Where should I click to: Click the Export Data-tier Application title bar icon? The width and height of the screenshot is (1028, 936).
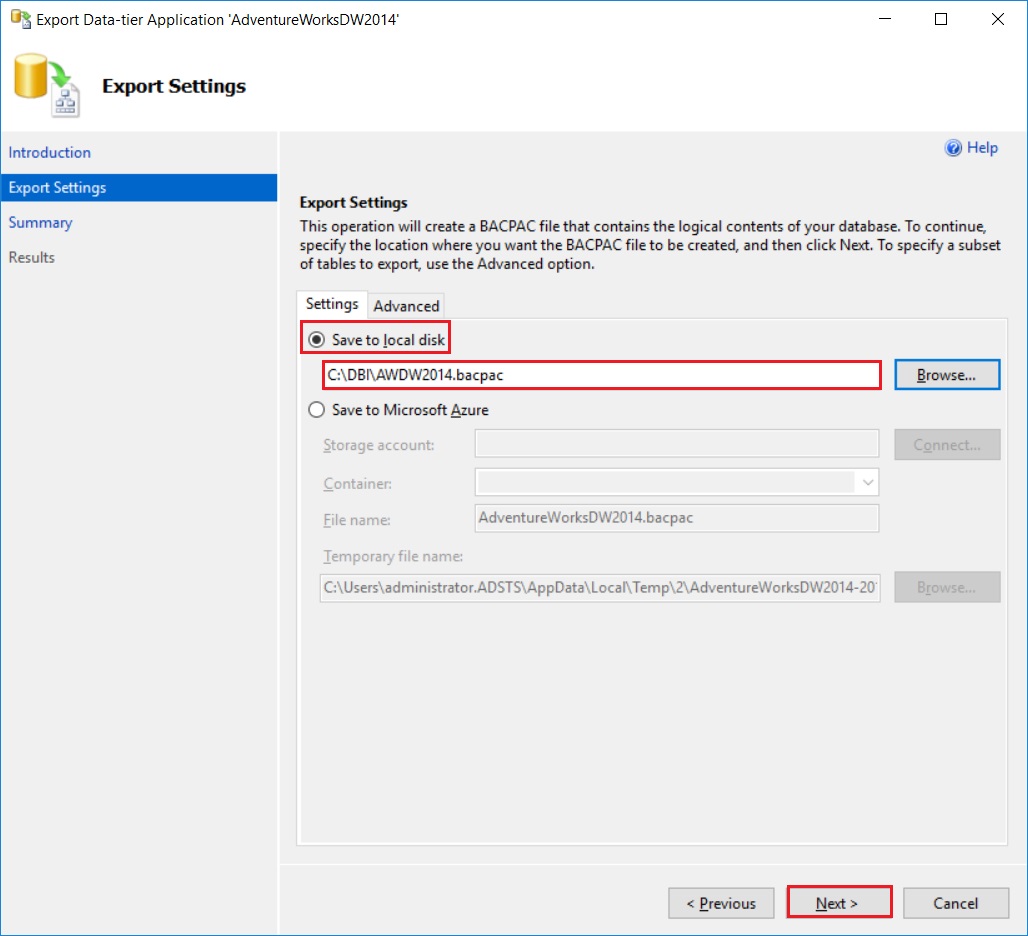click(20, 19)
